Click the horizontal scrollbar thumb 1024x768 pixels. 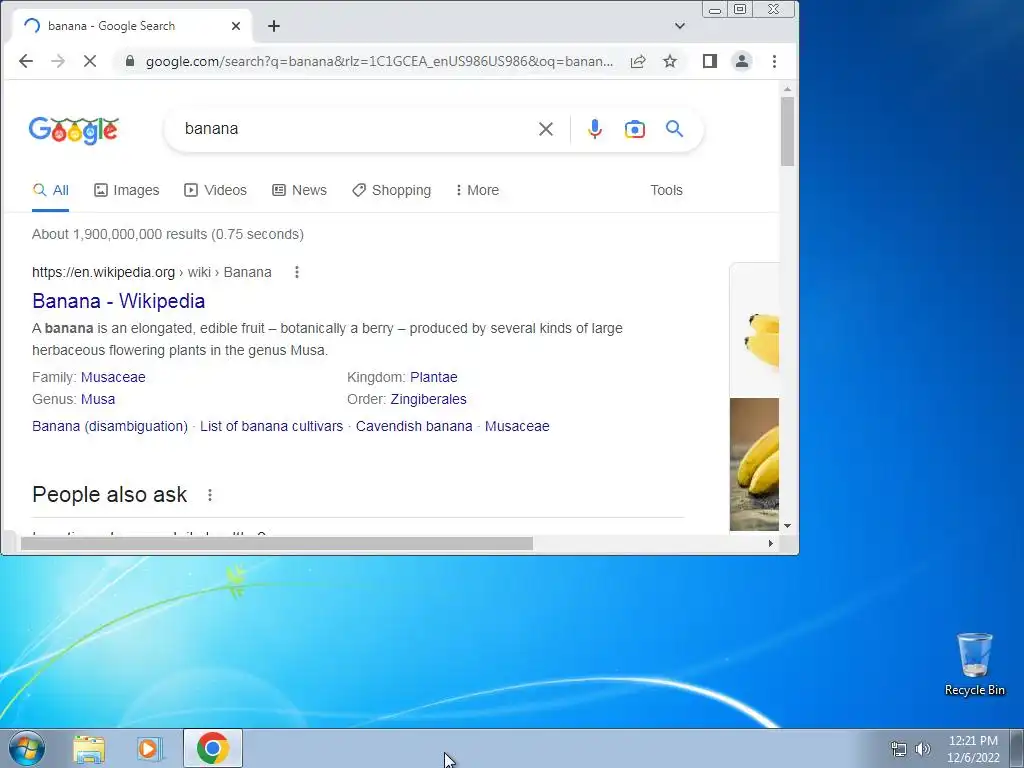click(277, 543)
